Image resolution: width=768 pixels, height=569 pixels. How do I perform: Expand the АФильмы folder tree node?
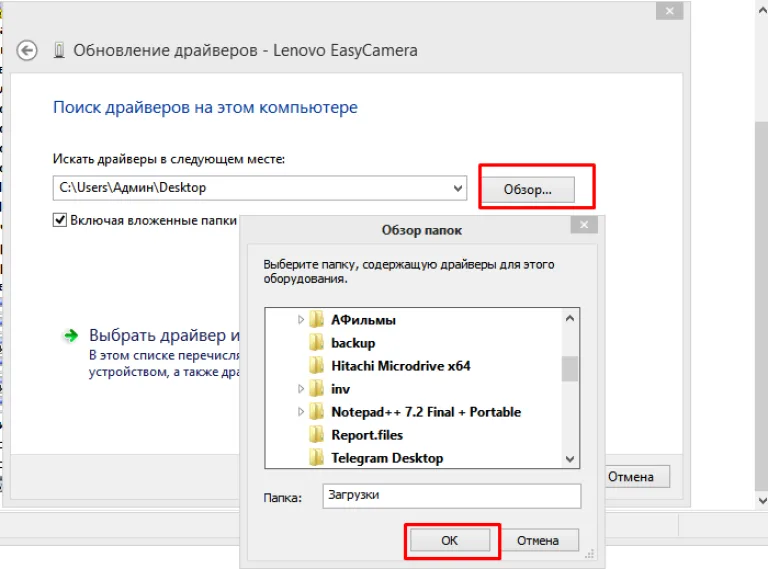point(301,320)
